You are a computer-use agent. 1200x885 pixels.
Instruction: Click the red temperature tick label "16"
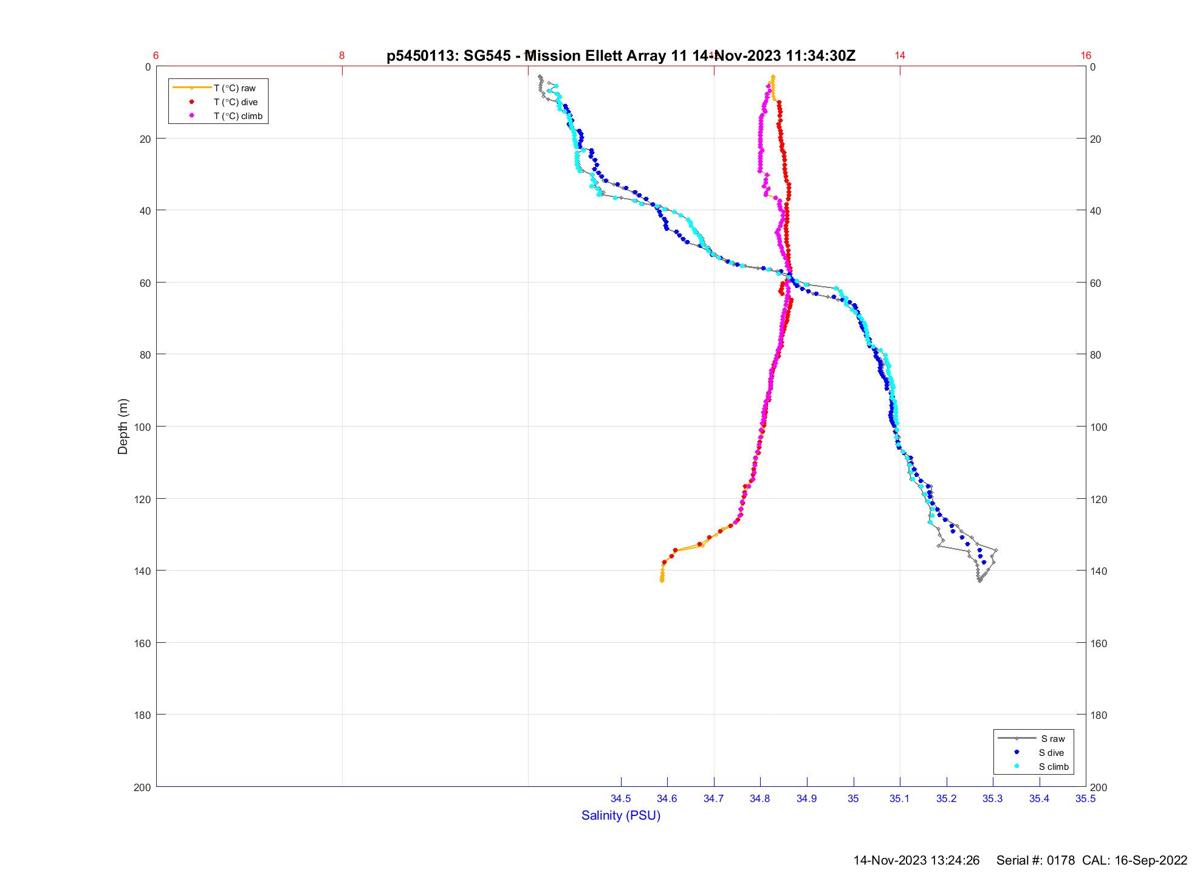click(x=1086, y=56)
